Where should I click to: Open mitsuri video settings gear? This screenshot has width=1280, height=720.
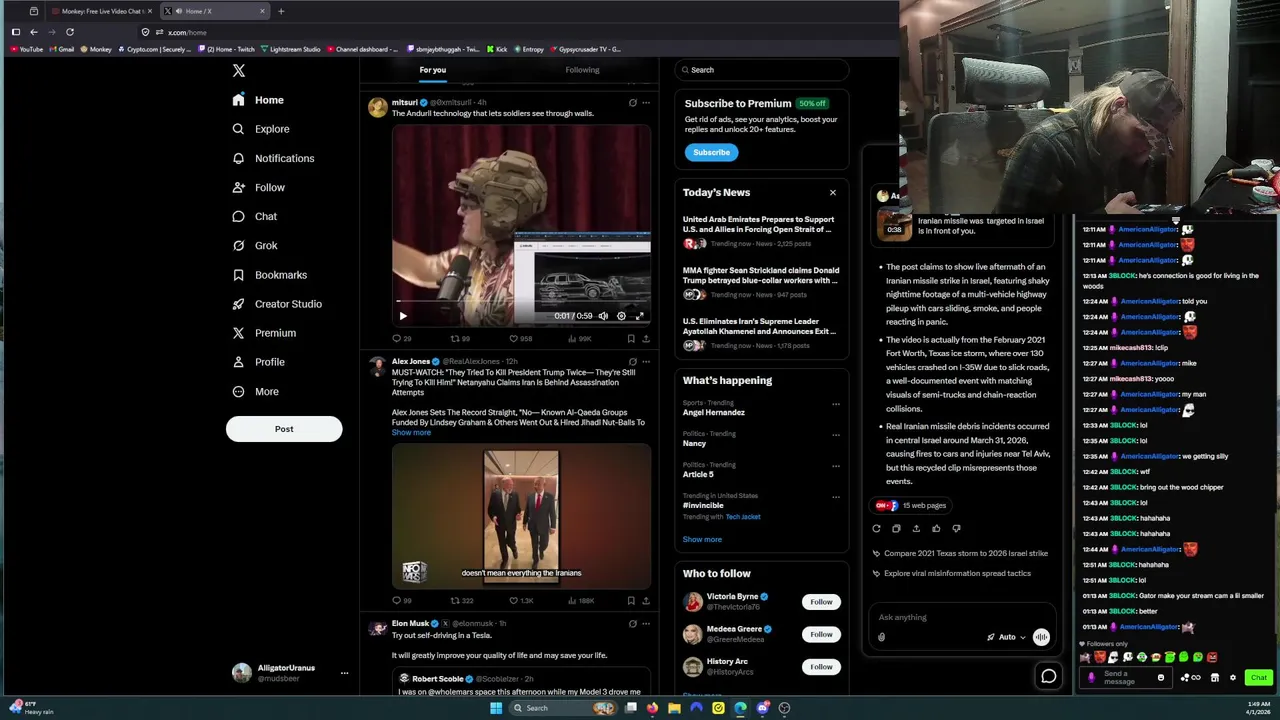(x=621, y=316)
